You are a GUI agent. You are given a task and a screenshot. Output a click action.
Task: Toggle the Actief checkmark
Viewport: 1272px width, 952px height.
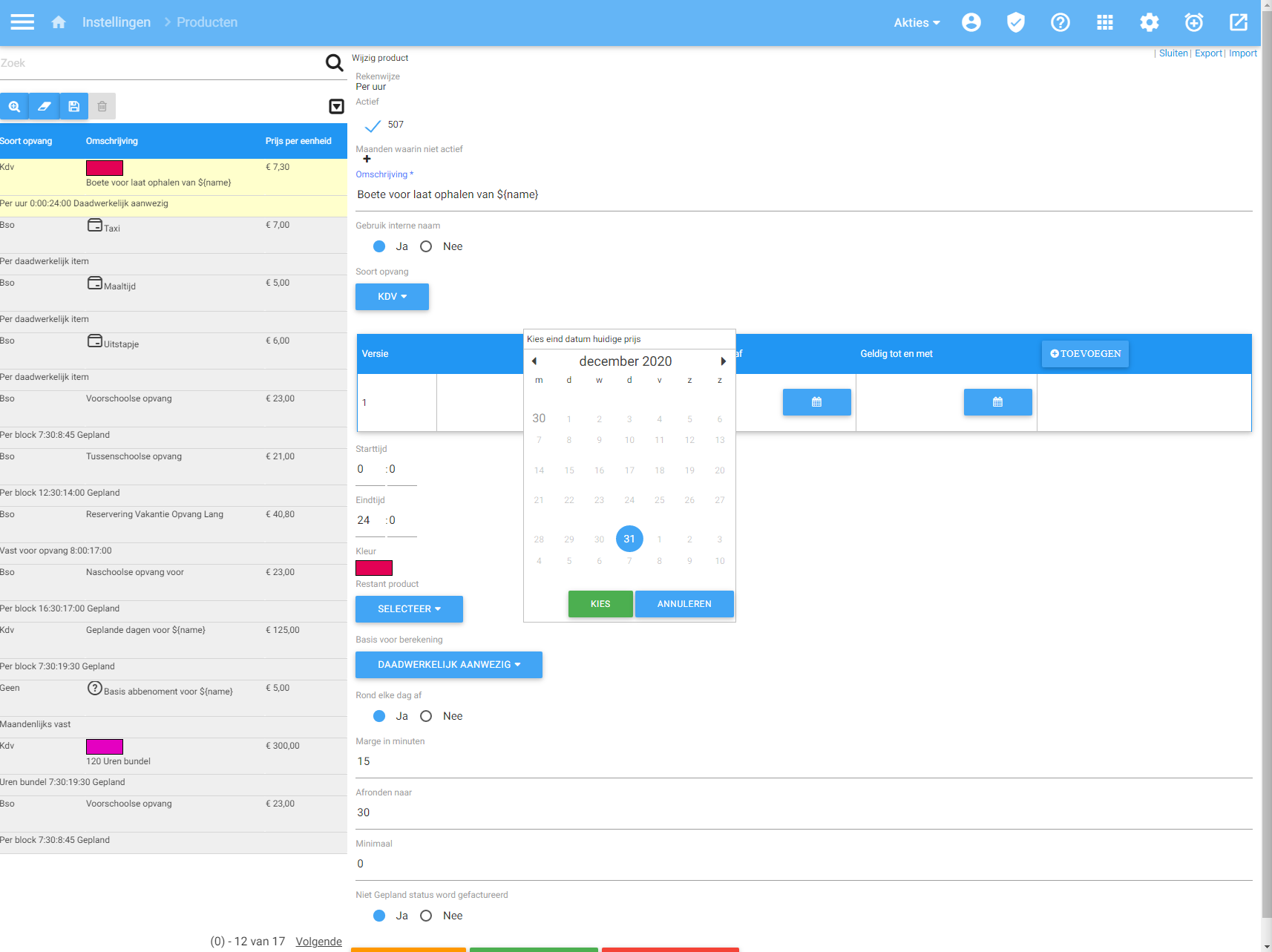coord(373,125)
